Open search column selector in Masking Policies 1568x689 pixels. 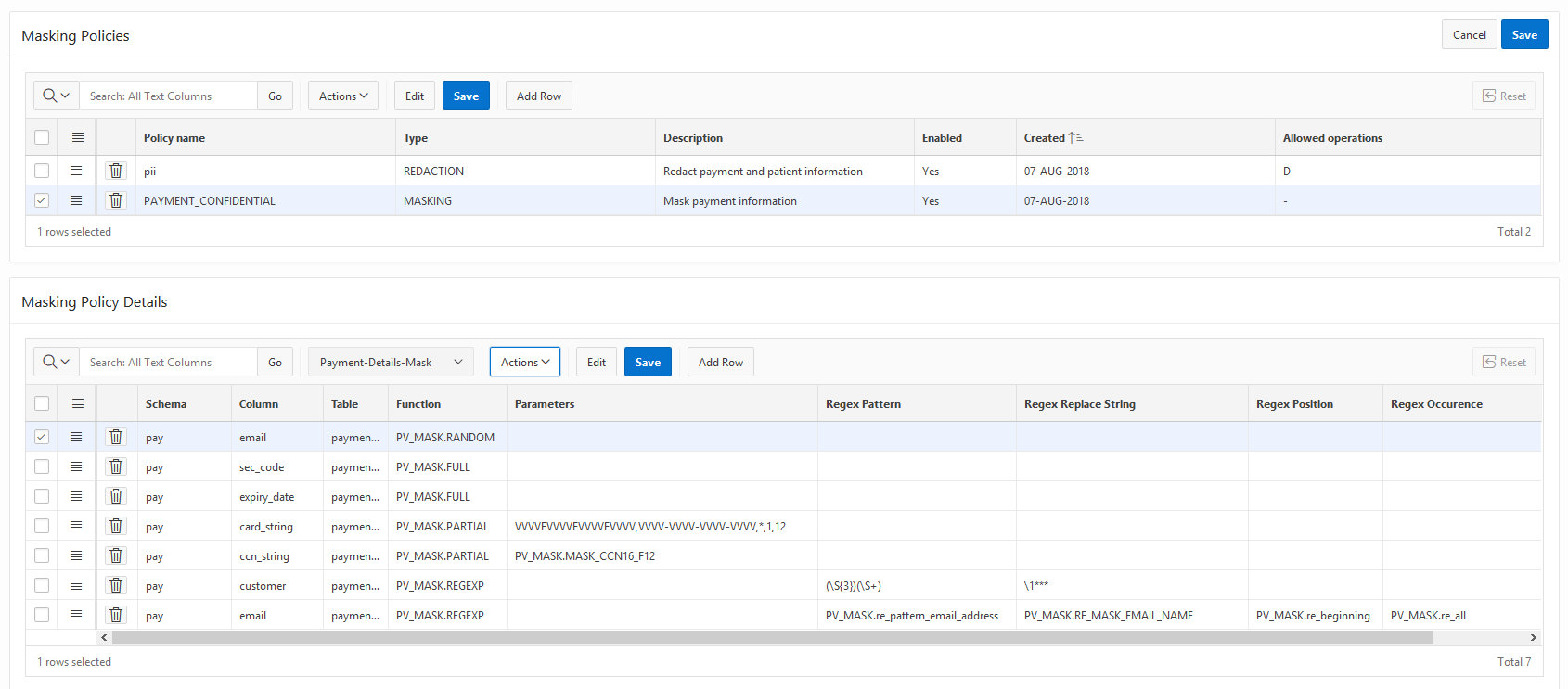(56, 96)
